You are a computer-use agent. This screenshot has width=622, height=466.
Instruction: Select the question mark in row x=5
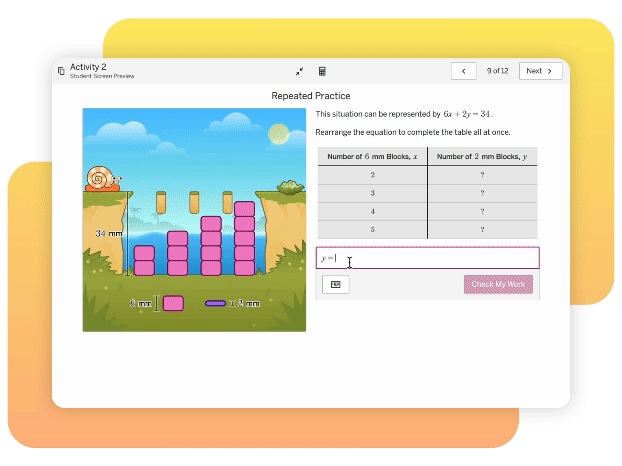pyautogui.click(x=482, y=229)
